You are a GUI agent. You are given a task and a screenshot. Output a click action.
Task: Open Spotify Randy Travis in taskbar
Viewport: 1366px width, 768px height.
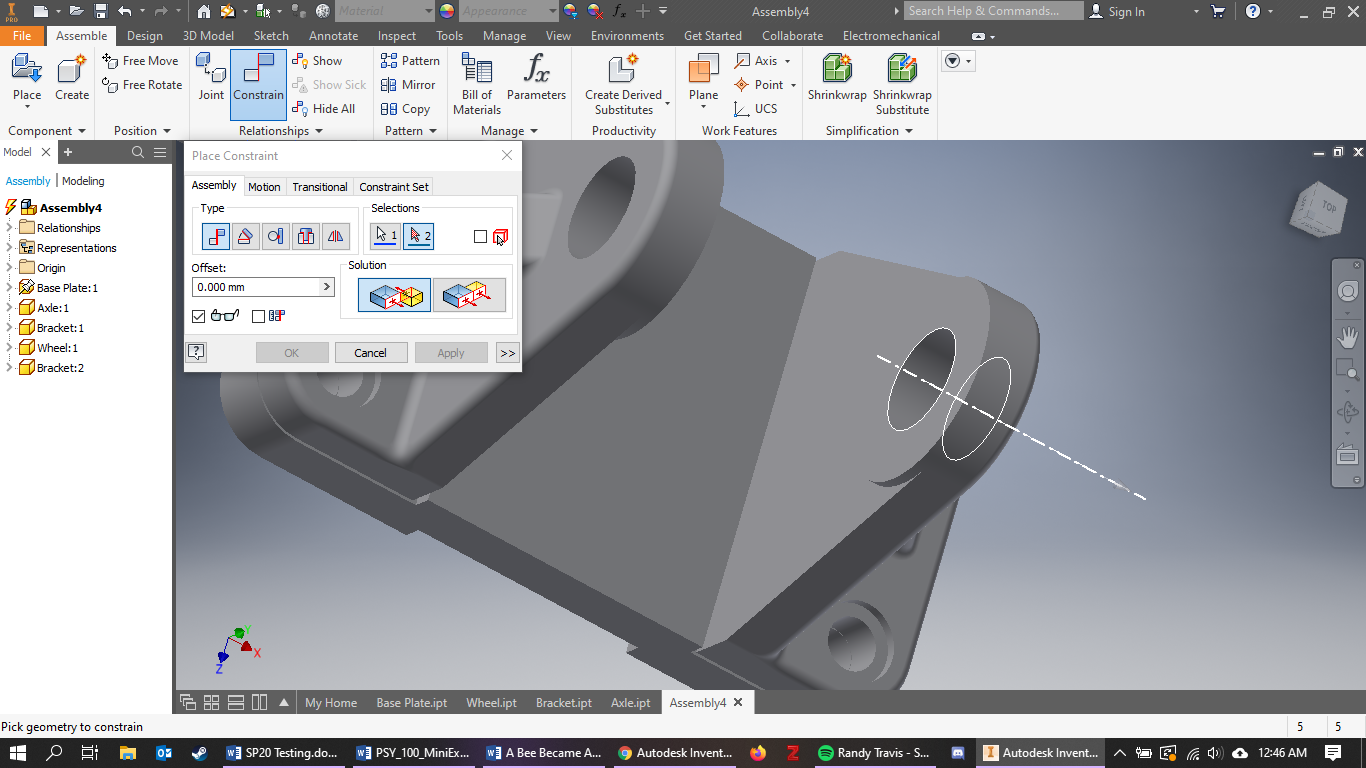click(x=874, y=753)
